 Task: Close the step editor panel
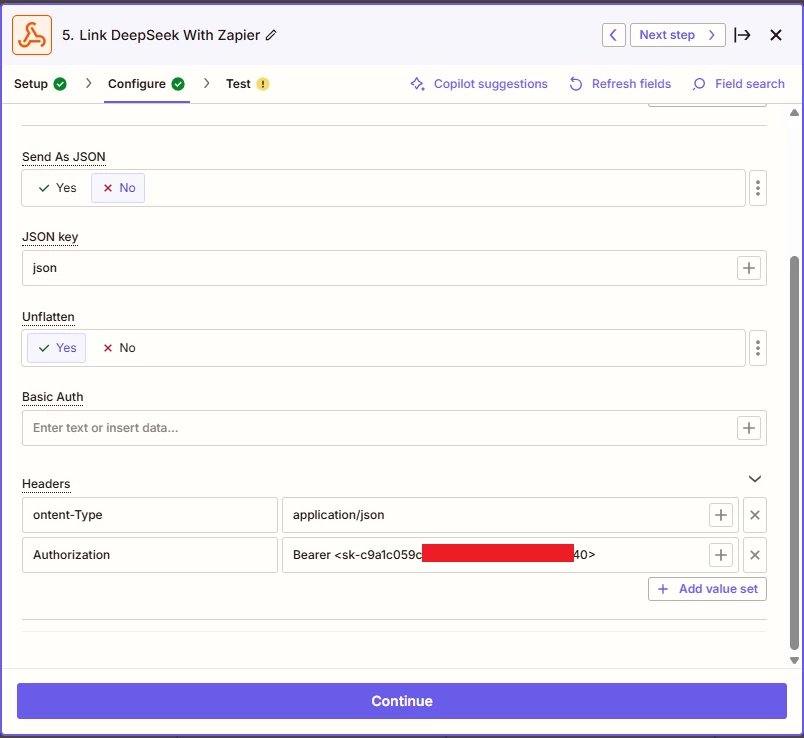[x=776, y=35]
